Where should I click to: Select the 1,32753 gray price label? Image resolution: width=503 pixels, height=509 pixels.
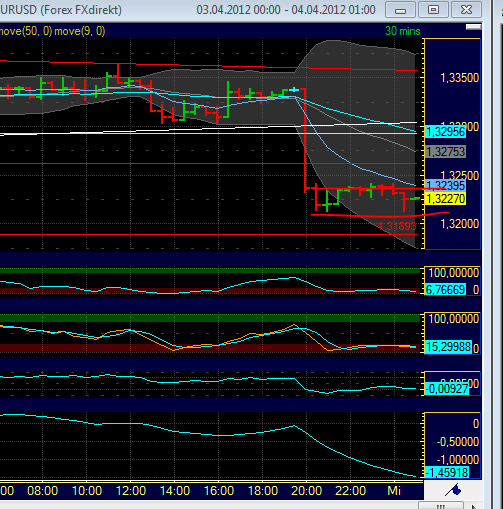point(445,152)
